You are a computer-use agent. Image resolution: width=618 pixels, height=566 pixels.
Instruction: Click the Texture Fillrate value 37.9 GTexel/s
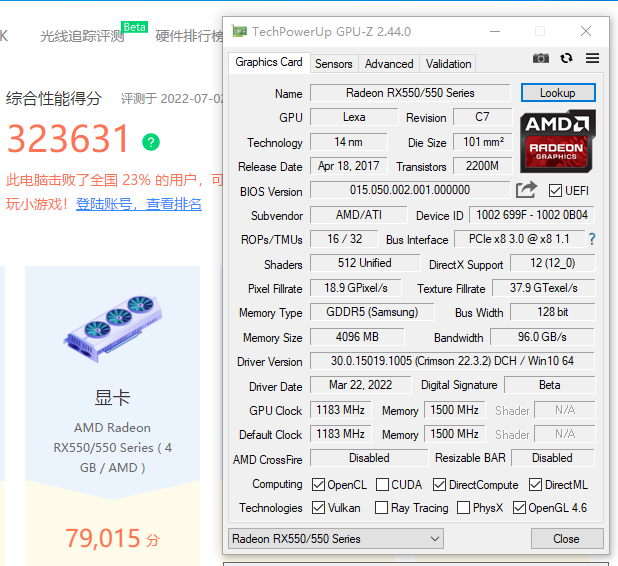pos(543,288)
